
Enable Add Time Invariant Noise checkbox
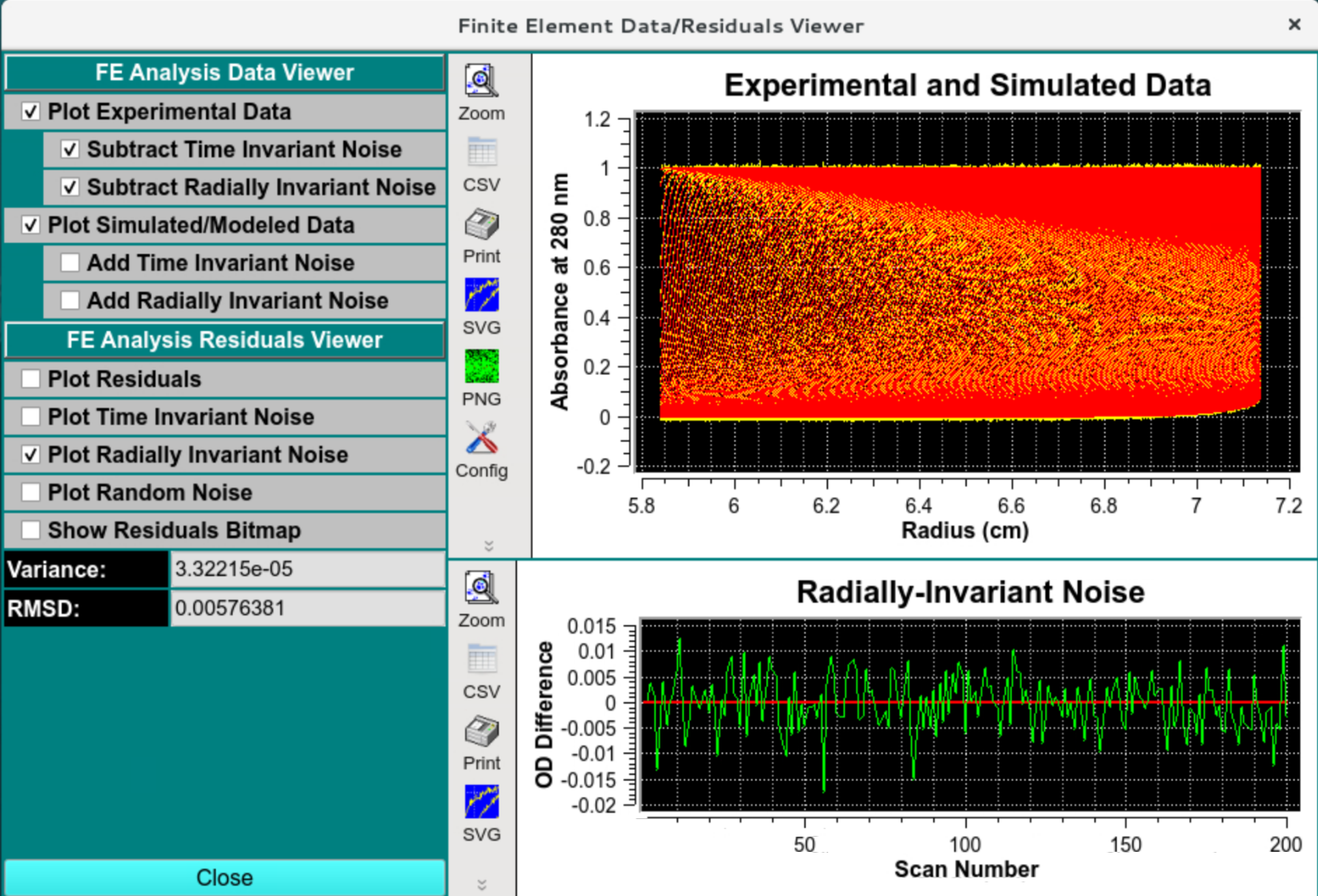(70, 263)
